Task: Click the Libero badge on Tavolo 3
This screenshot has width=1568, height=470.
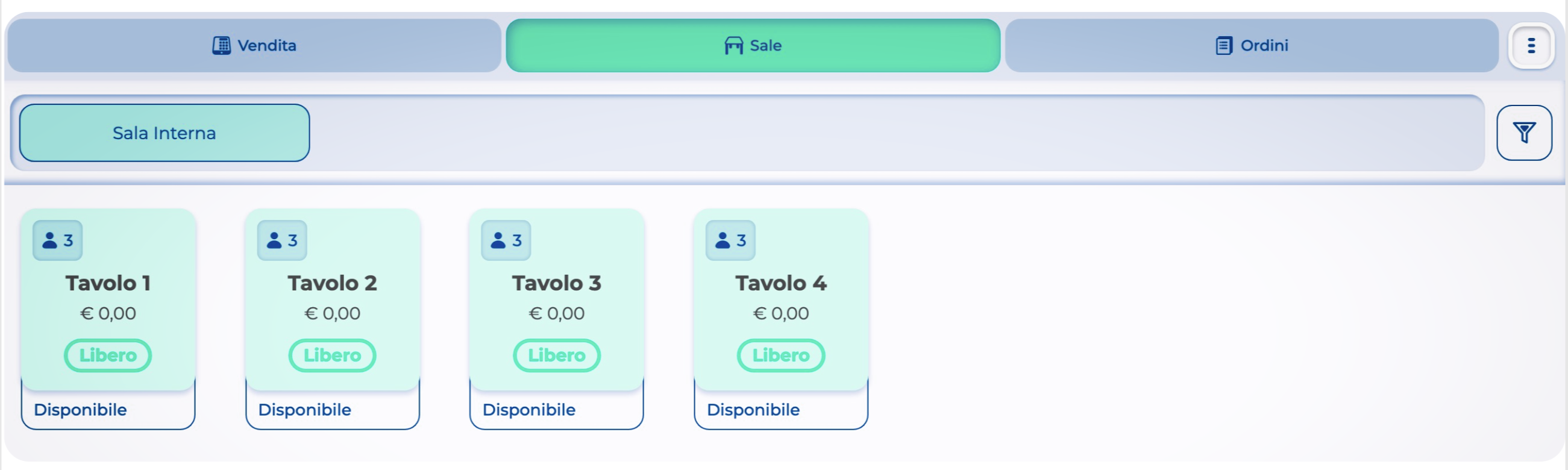Action: (x=556, y=356)
